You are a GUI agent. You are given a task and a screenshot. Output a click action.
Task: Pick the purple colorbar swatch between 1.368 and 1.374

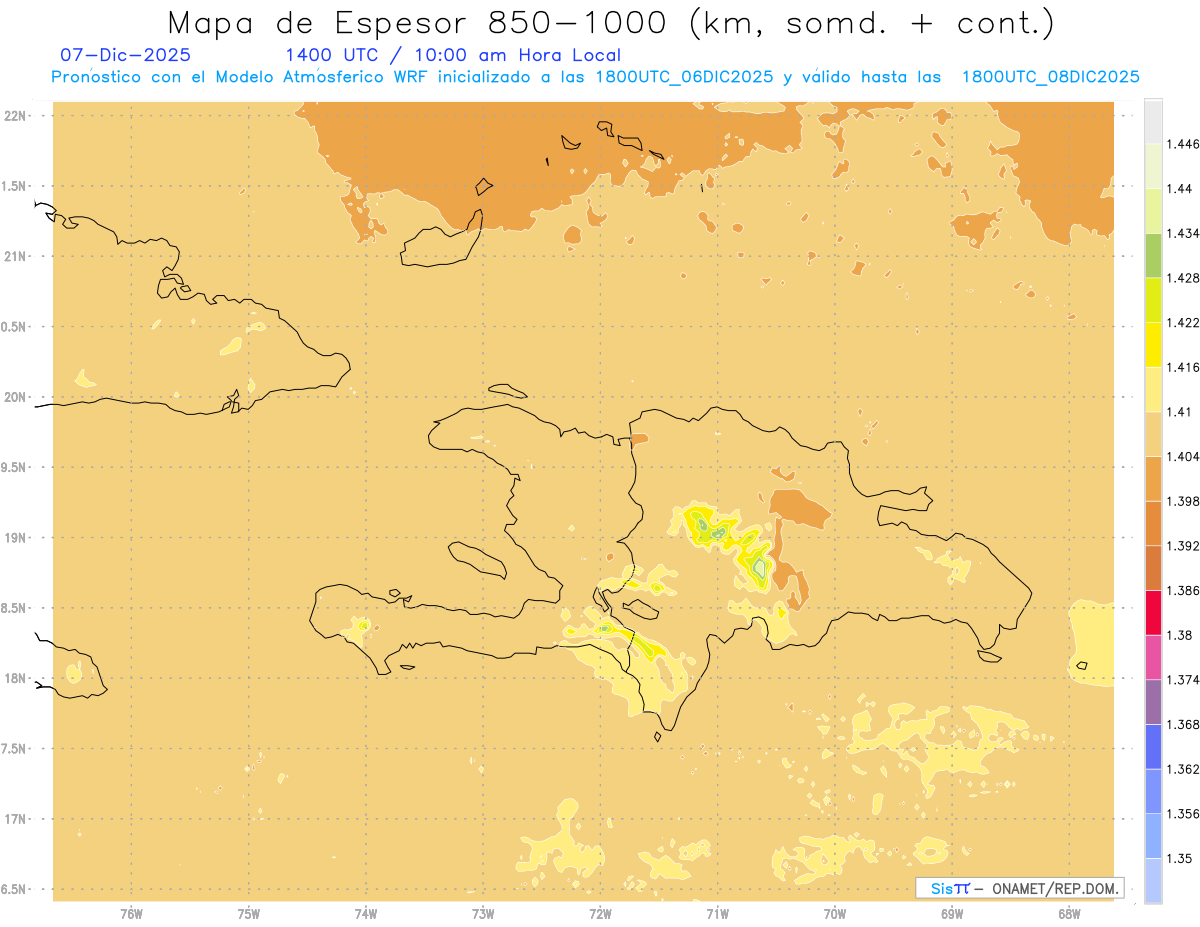click(x=1153, y=702)
